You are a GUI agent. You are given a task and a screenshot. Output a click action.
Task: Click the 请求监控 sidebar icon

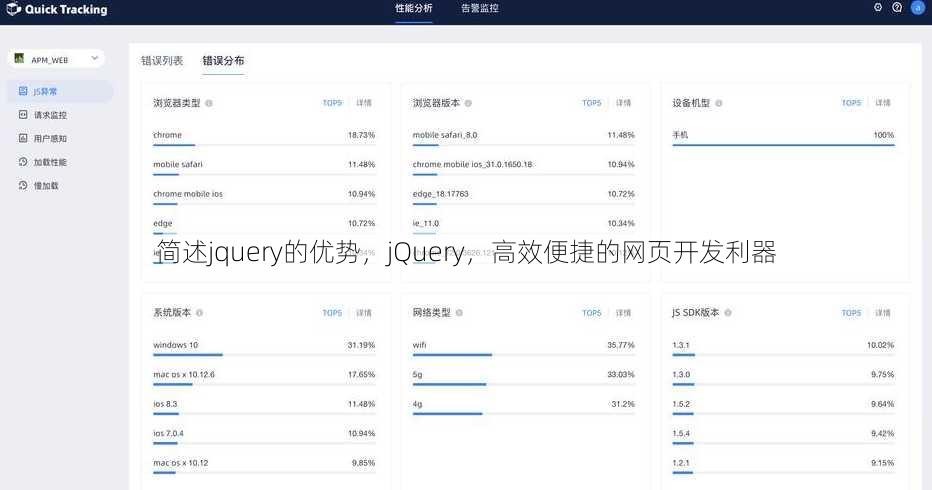point(23,115)
